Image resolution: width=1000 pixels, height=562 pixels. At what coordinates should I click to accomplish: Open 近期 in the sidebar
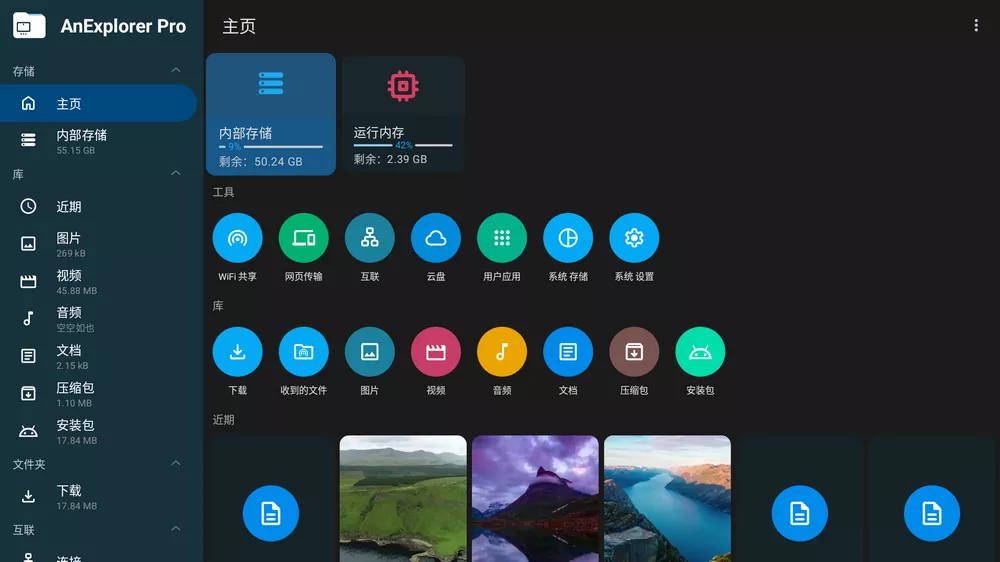98,207
